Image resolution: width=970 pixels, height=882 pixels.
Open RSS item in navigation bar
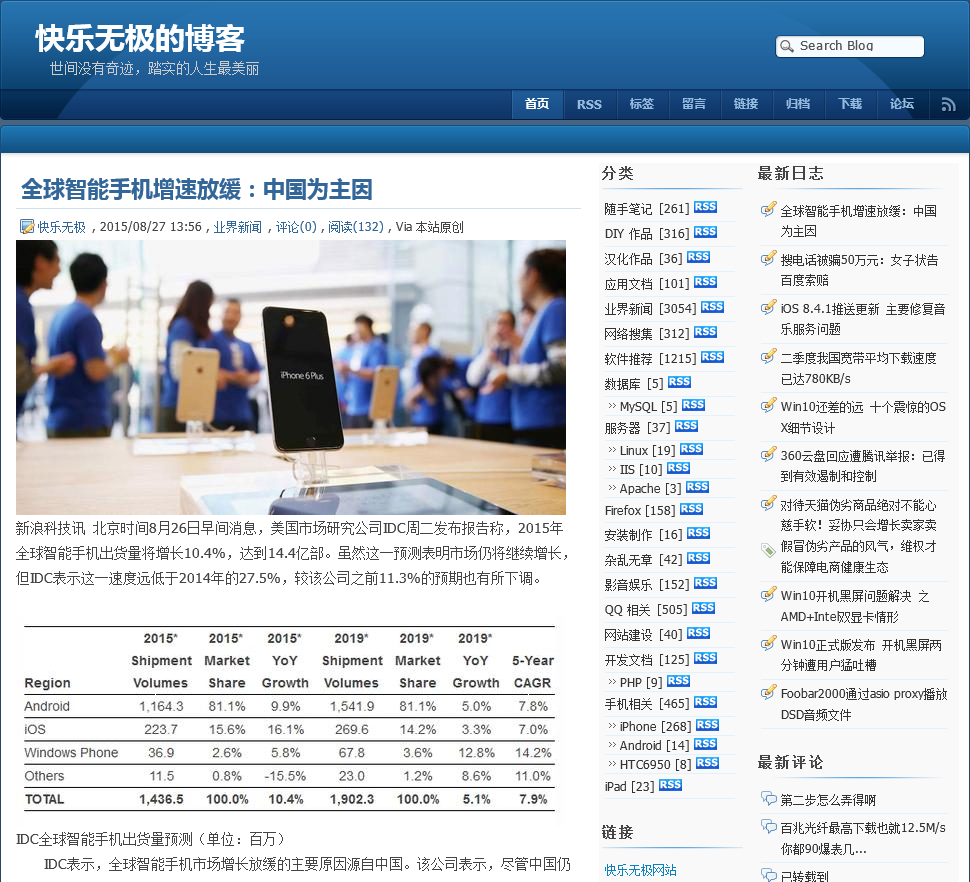(x=589, y=105)
